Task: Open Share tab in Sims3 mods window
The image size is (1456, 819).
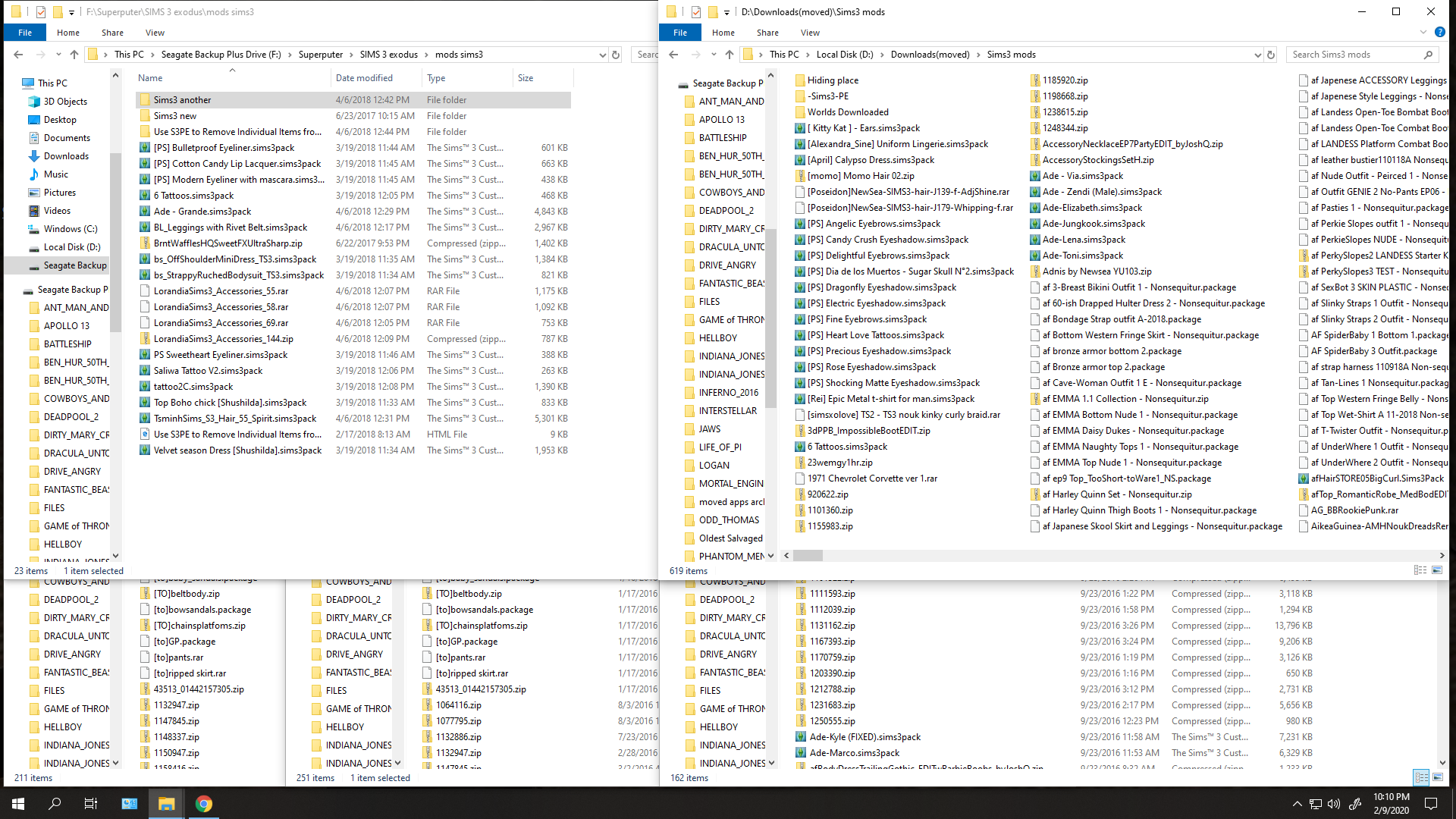Action: click(x=767, y=33)
